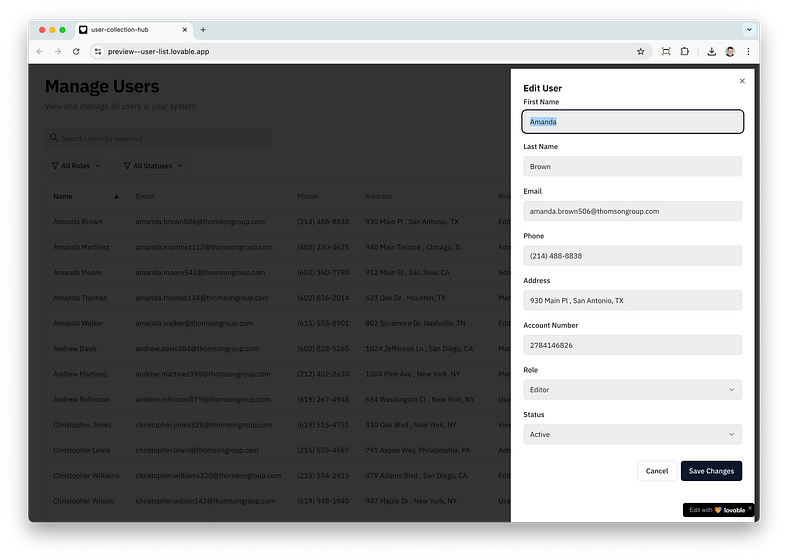Click address 802 Sycamore Dr, Nashville, TN
The image size is (788, 560).
[415, 323]
